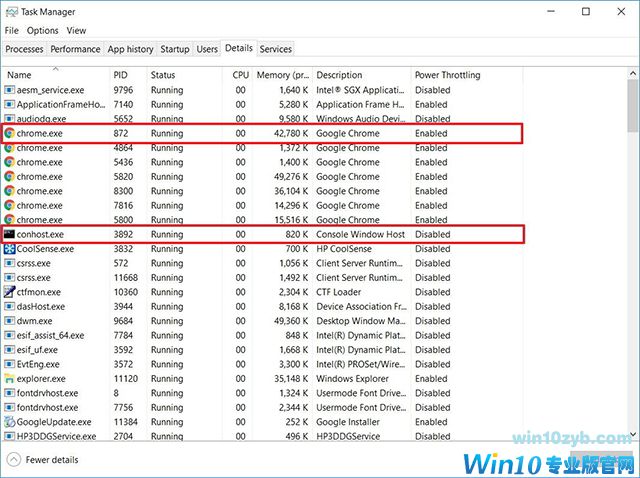This screenshot has width=640, height=478.
Task: Click memory value 35,148 K
Action: tap(291, 379)
